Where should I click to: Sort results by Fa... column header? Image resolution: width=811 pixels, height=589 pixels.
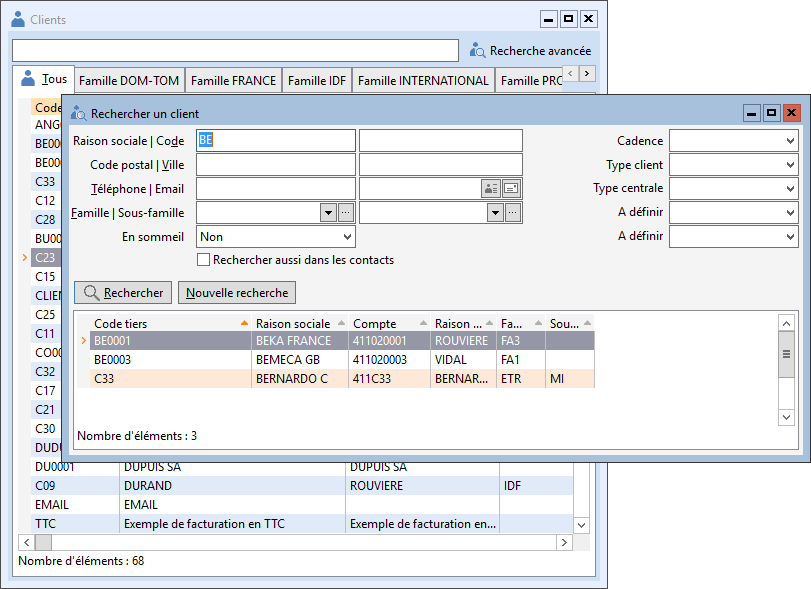click(521, 323)
